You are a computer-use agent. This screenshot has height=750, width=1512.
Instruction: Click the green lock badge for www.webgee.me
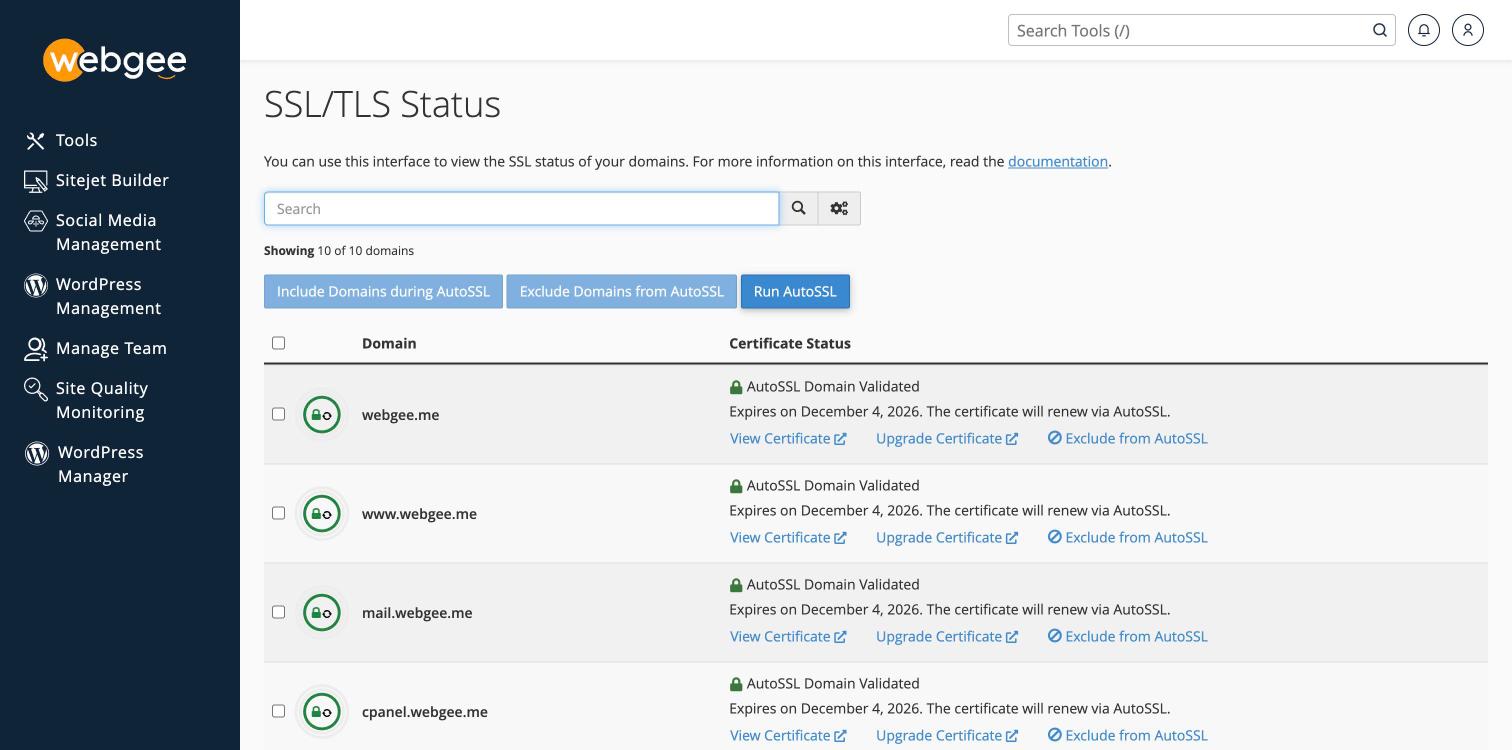322,513
